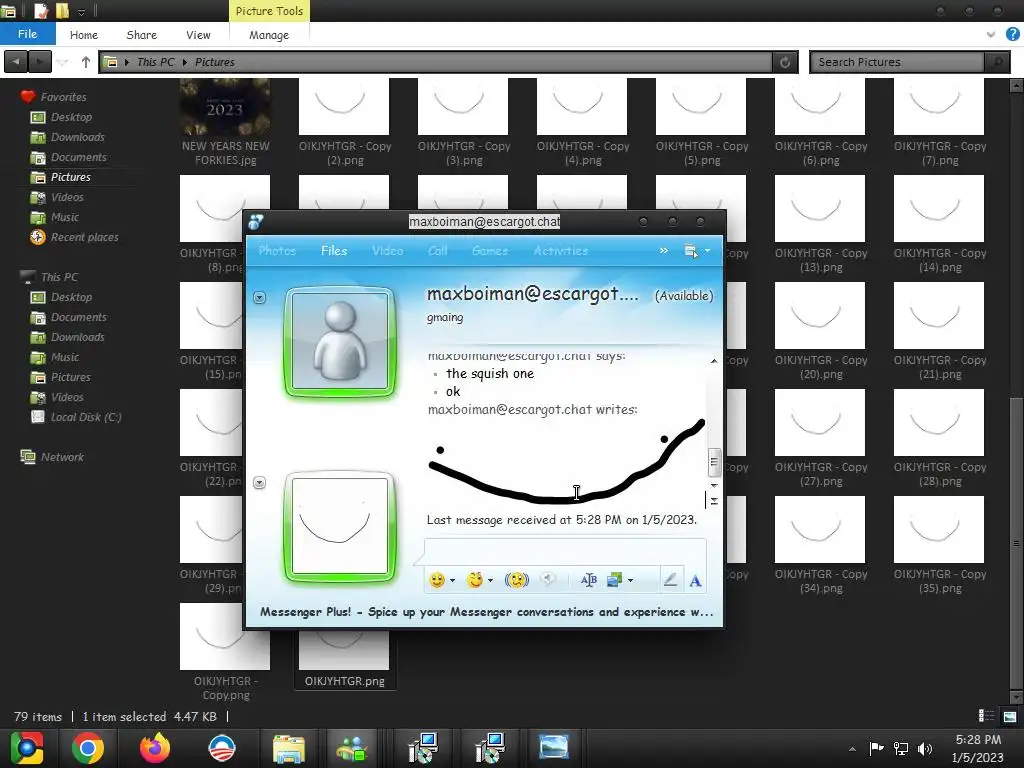Click the show menu icon in Messenger
This screenshot has height=768, width=1024.
coord(690,251)
